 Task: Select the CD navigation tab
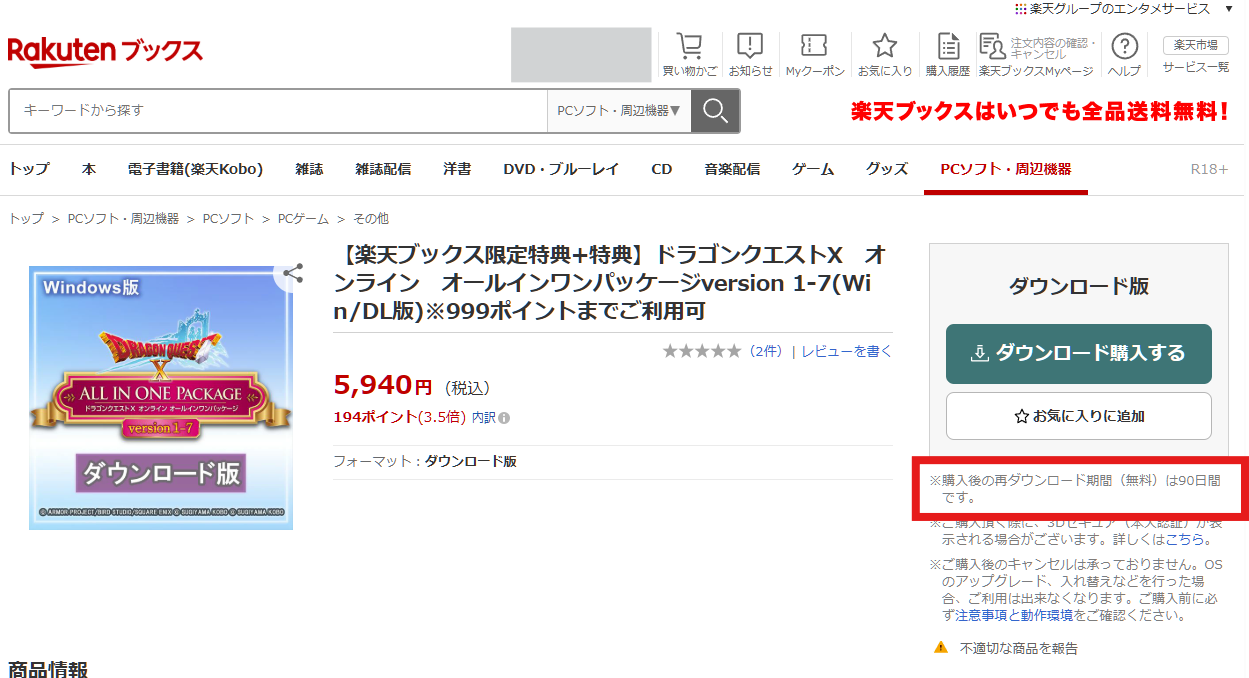click(x=661, y=169)
